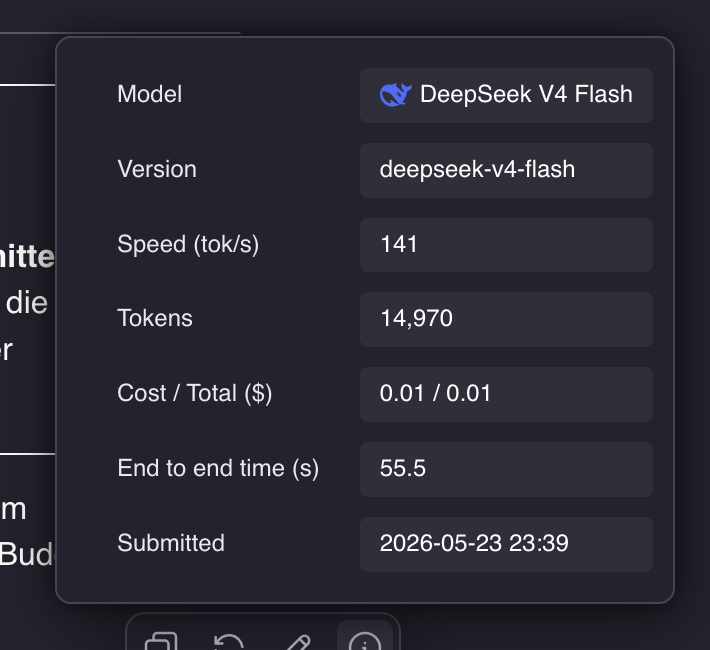This screenshot has height=650, width=710.
Task: Click the Submitted label
Action: tap(171, 543)
